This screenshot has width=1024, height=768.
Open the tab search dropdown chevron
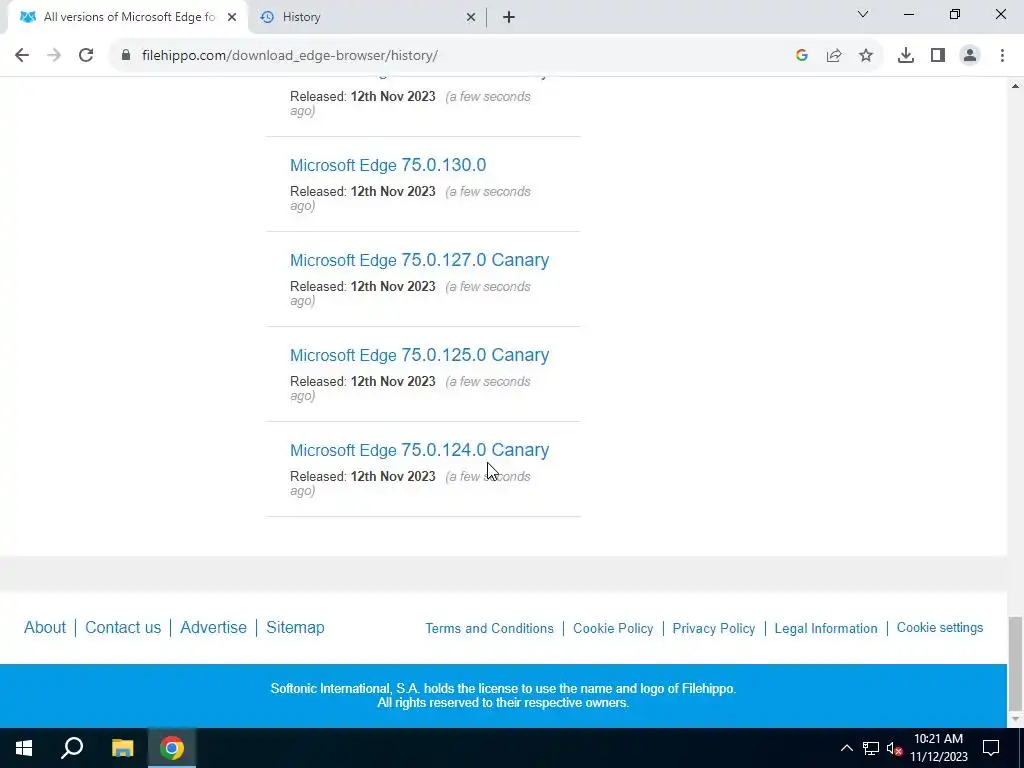pos(863,14)
